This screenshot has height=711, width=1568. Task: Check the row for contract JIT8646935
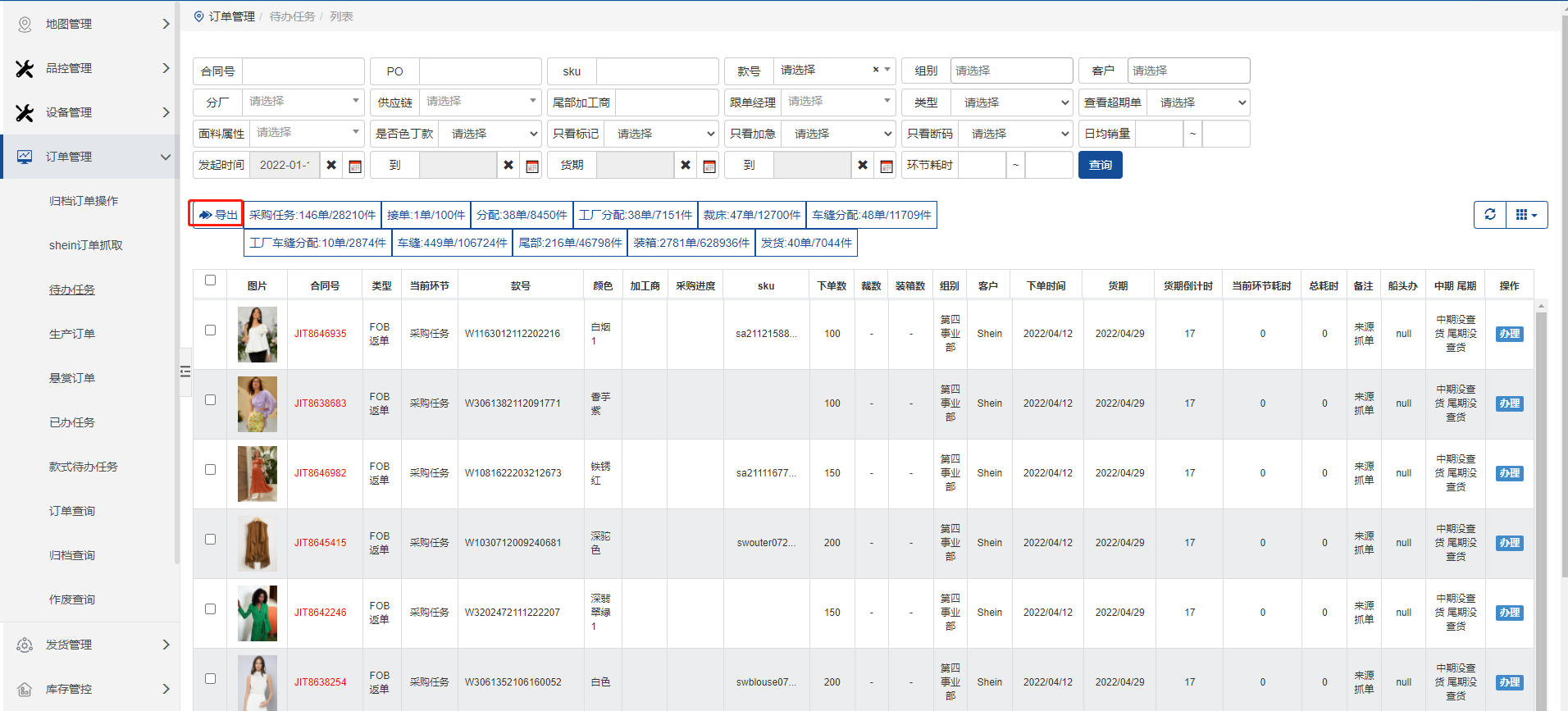[210, 330]
